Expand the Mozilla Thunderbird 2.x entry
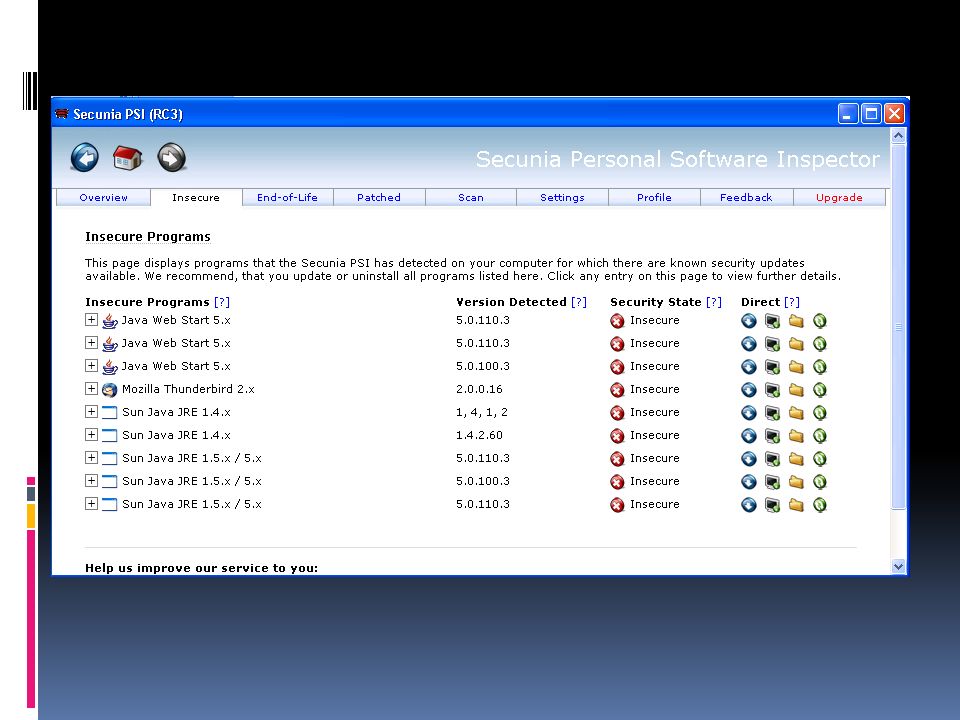 click(91, 388)
